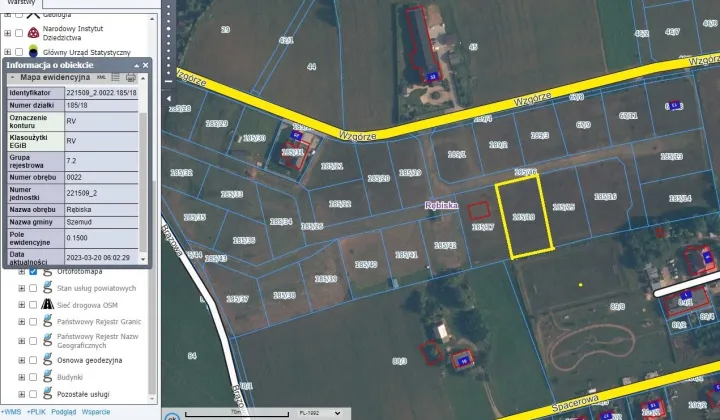Click the blue building number marker 42
Image resolution: width=720 pixels, height=420 pixels.
click(297, 136)
